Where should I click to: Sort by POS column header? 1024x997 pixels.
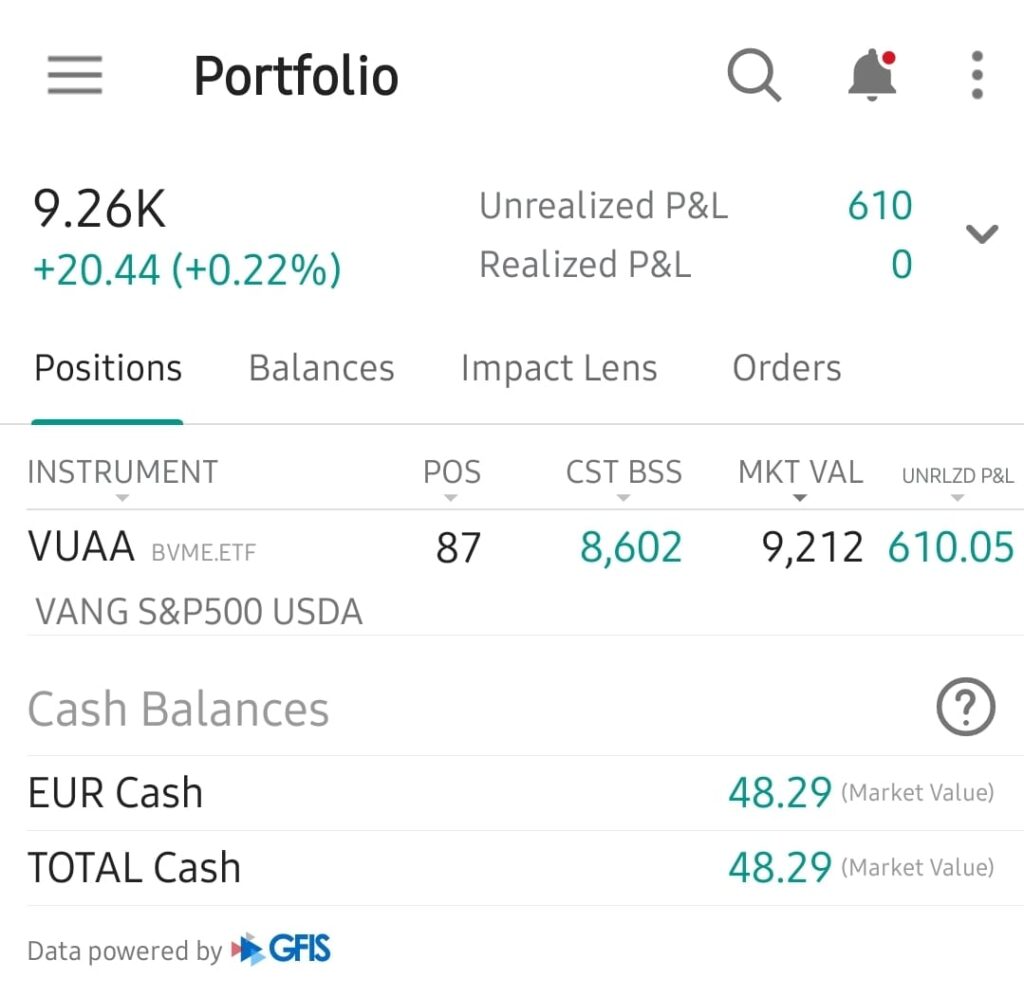451,473
